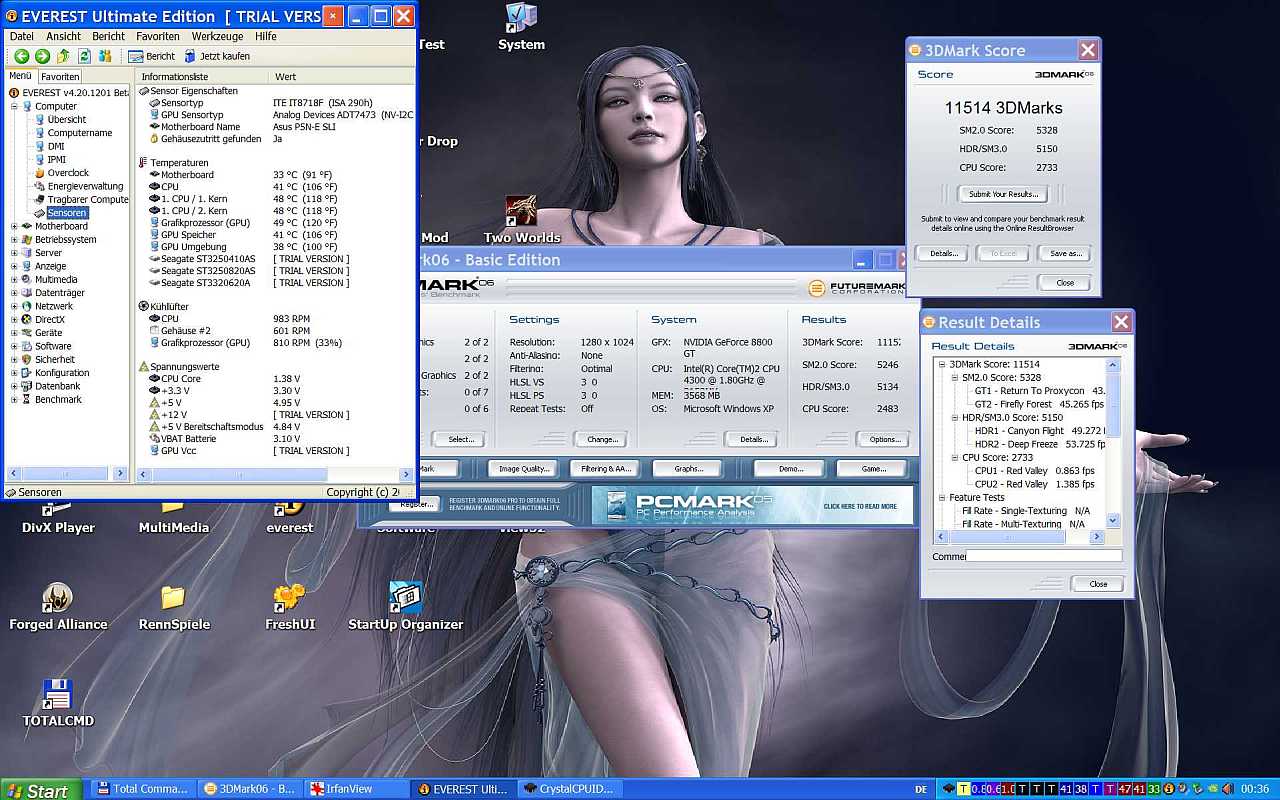1280x800 pixels.
Task: Click the PCMark05 banner ad
Action: (x=752, y=505)
